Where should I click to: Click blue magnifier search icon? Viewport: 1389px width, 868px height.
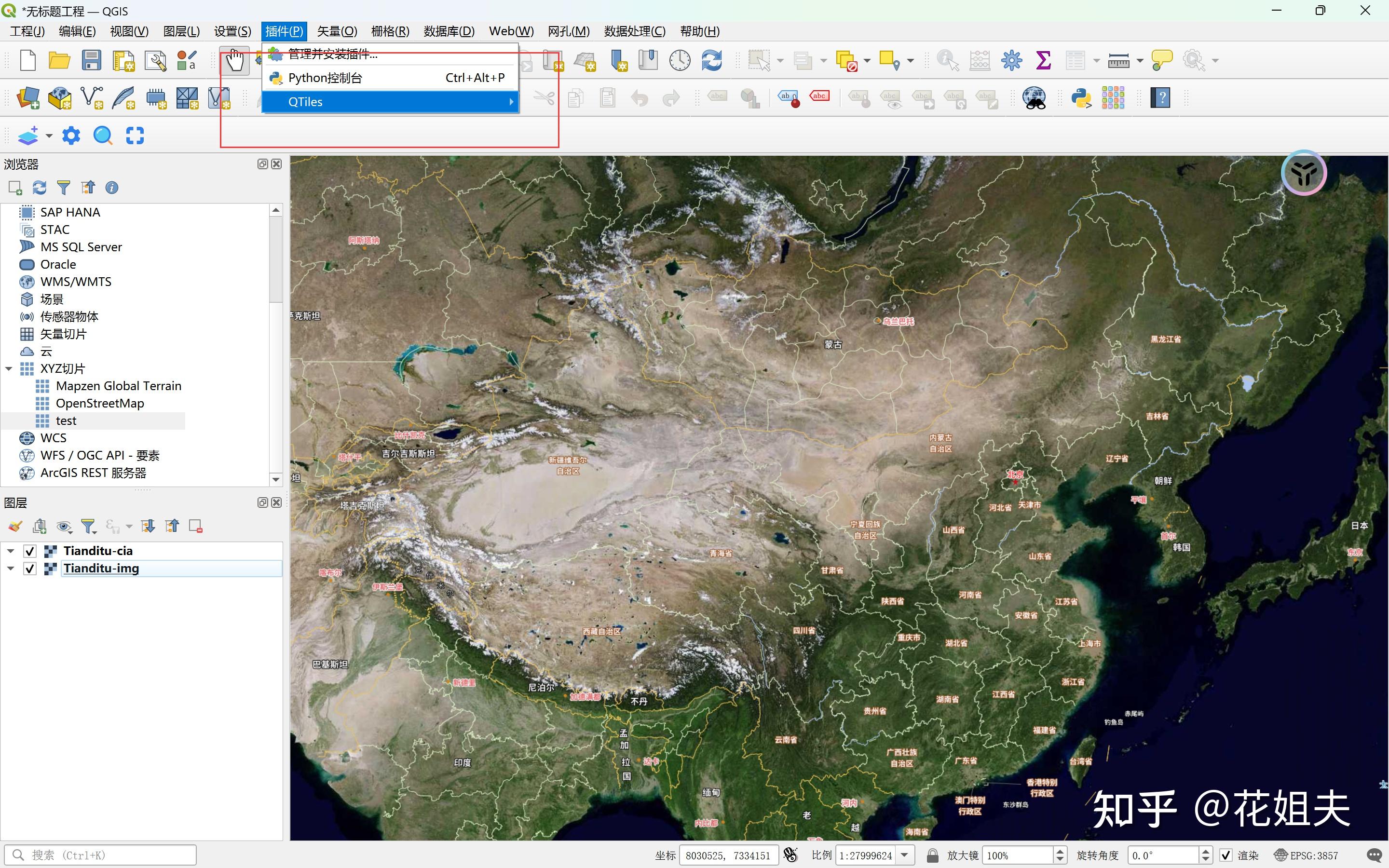103,136
